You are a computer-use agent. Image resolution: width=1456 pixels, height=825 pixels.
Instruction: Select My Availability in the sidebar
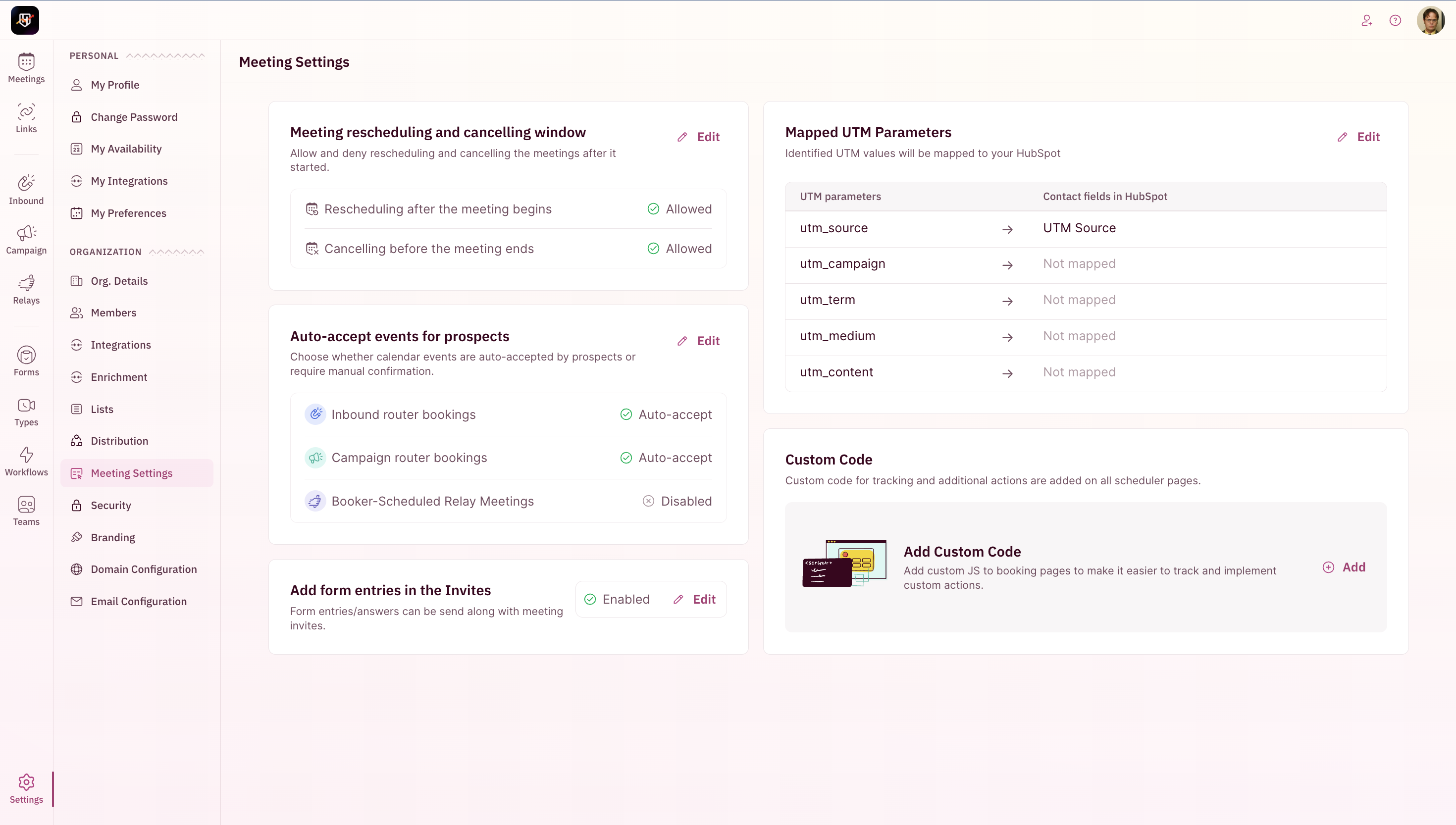pyautogui.click(x=126, y=149)
